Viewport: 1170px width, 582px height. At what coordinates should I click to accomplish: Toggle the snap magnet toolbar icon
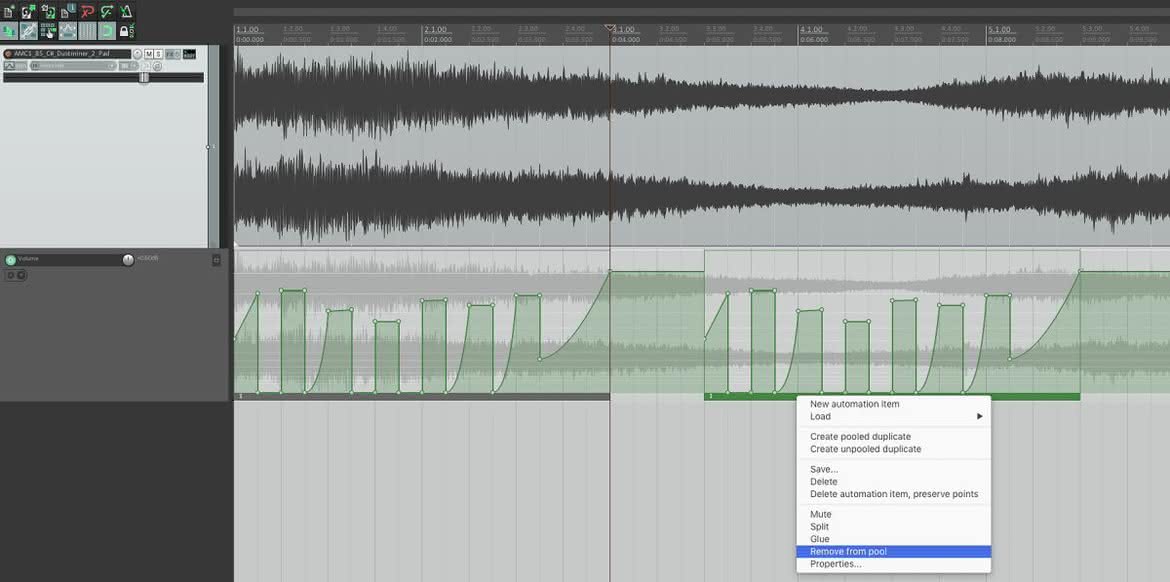pos(107,31)
